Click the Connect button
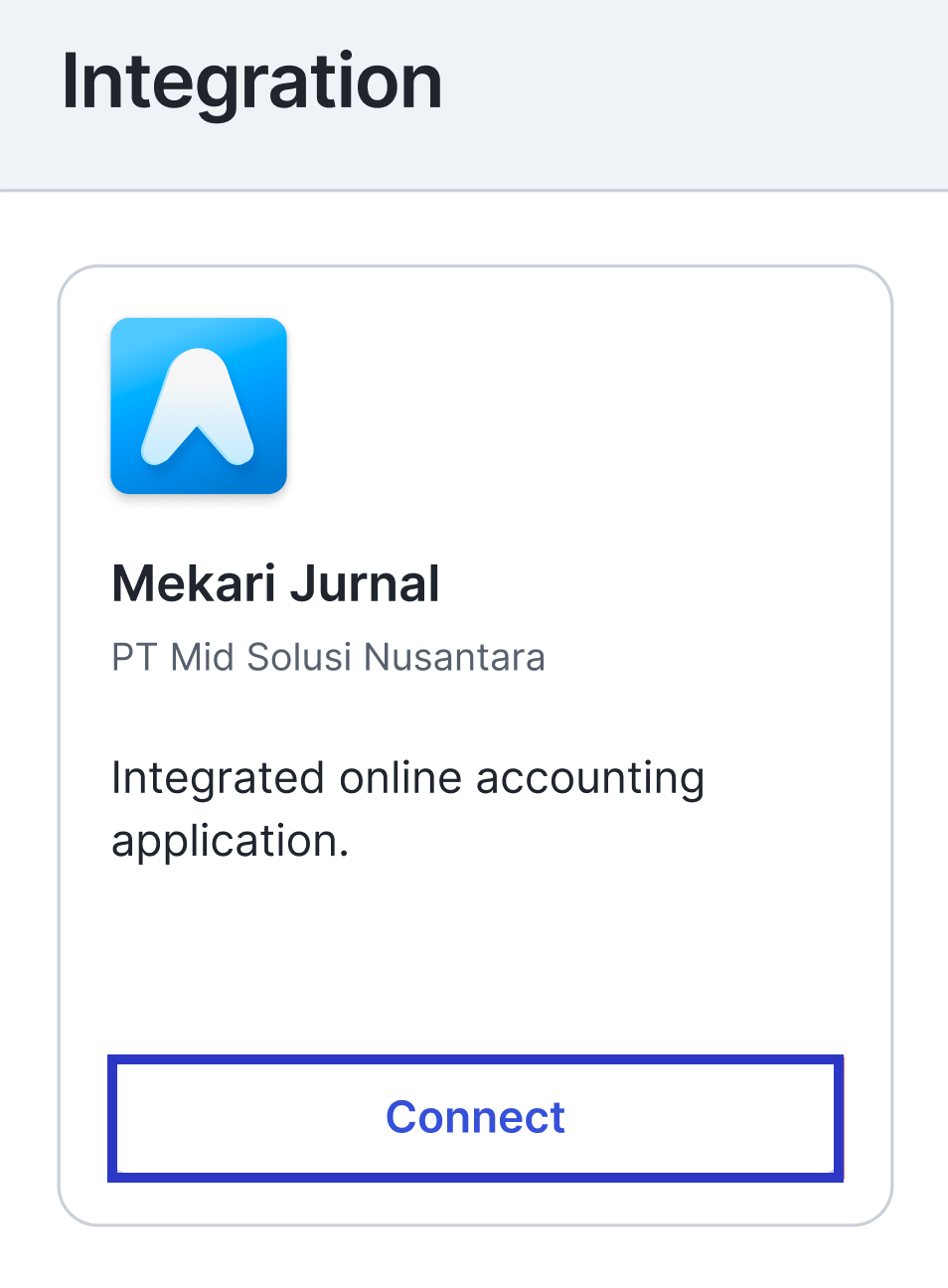This screenshot has height=1288, width=948. coord(475,1118)
